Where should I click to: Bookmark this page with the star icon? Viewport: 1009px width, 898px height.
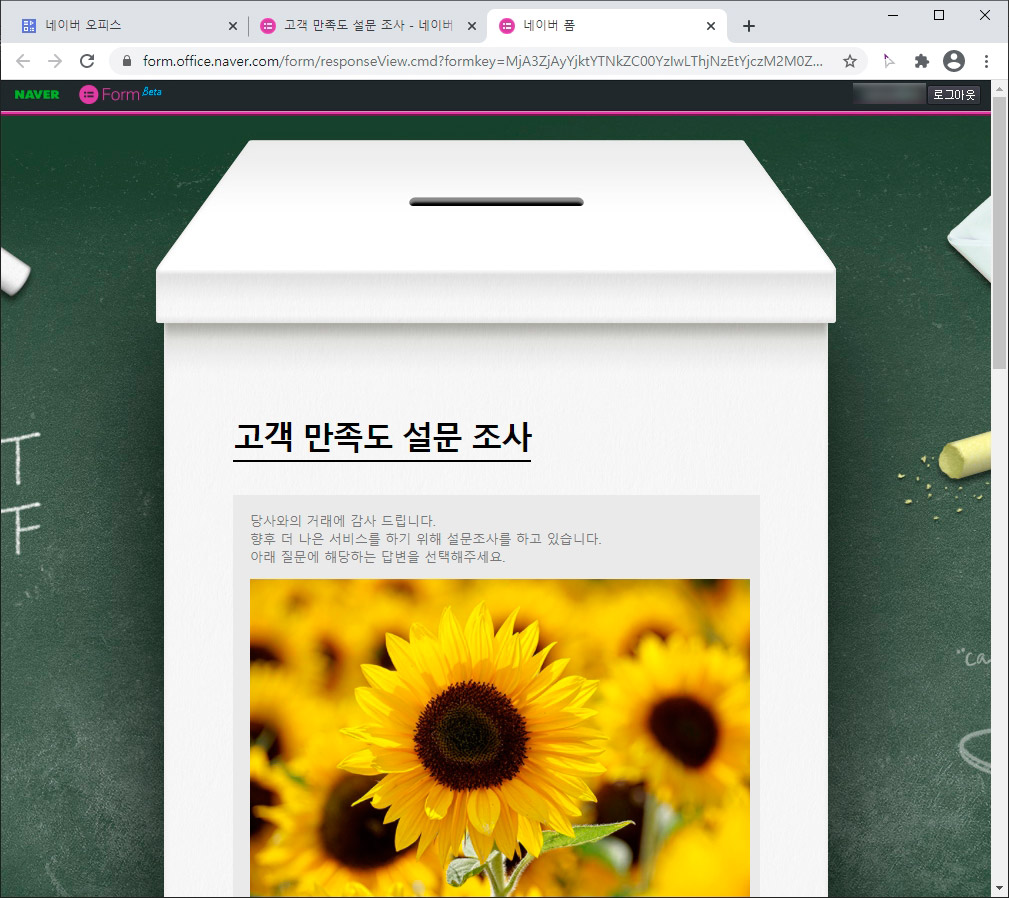[x=849, y=61]
